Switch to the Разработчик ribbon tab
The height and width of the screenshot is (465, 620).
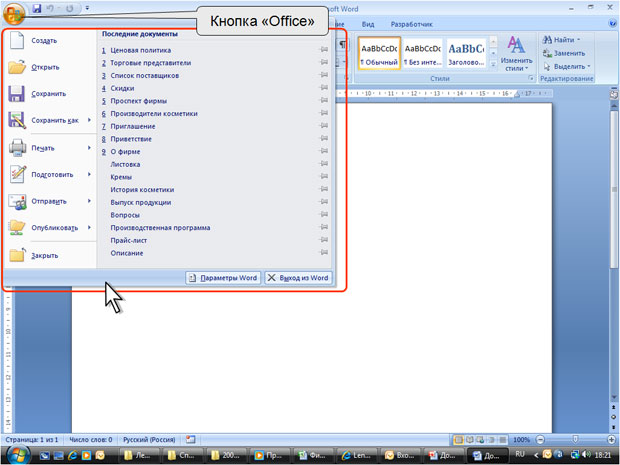pos(412,24)
